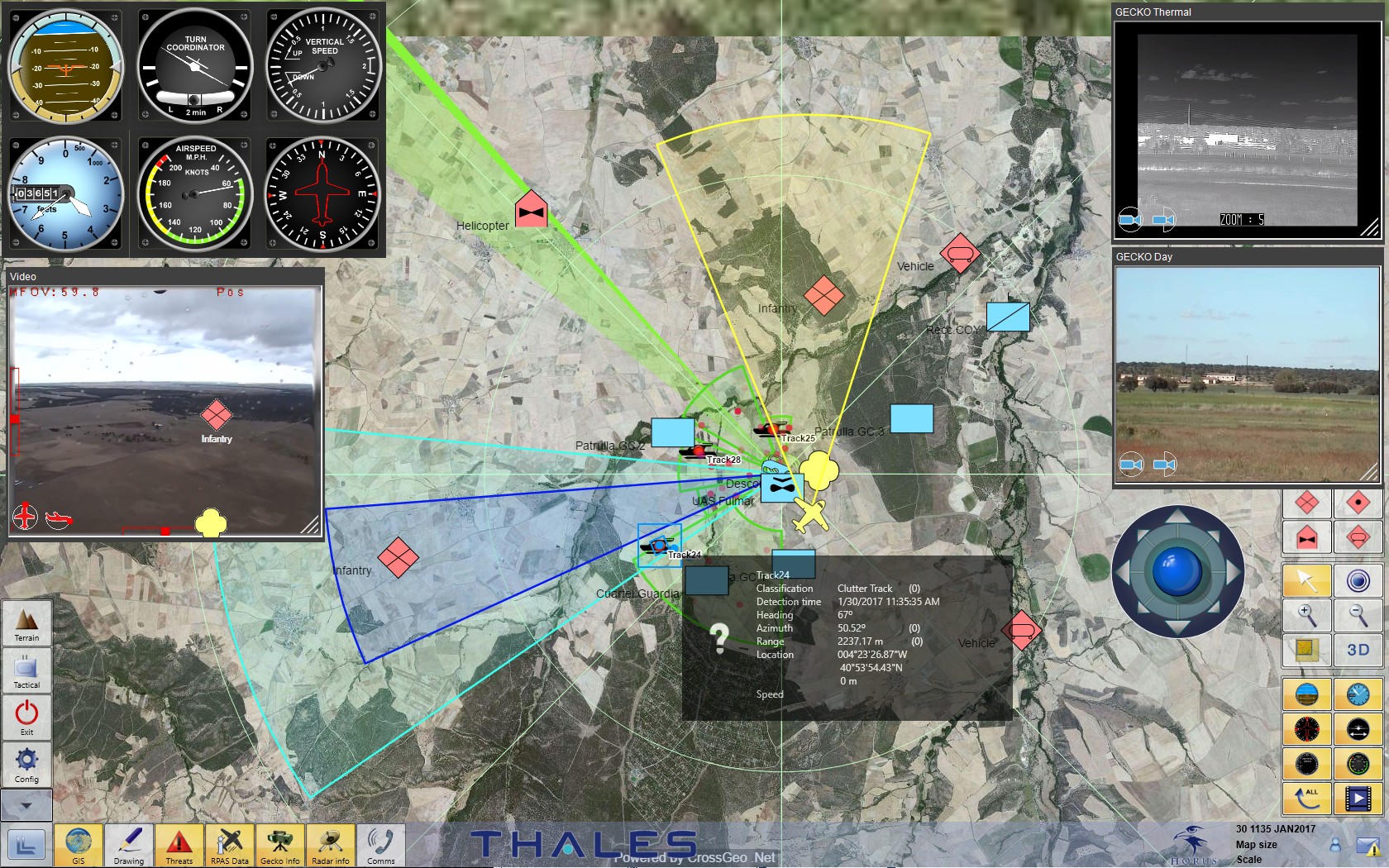Open the Terrain menu
This screenshot has width=1389, height=868.
coord(26,623)
